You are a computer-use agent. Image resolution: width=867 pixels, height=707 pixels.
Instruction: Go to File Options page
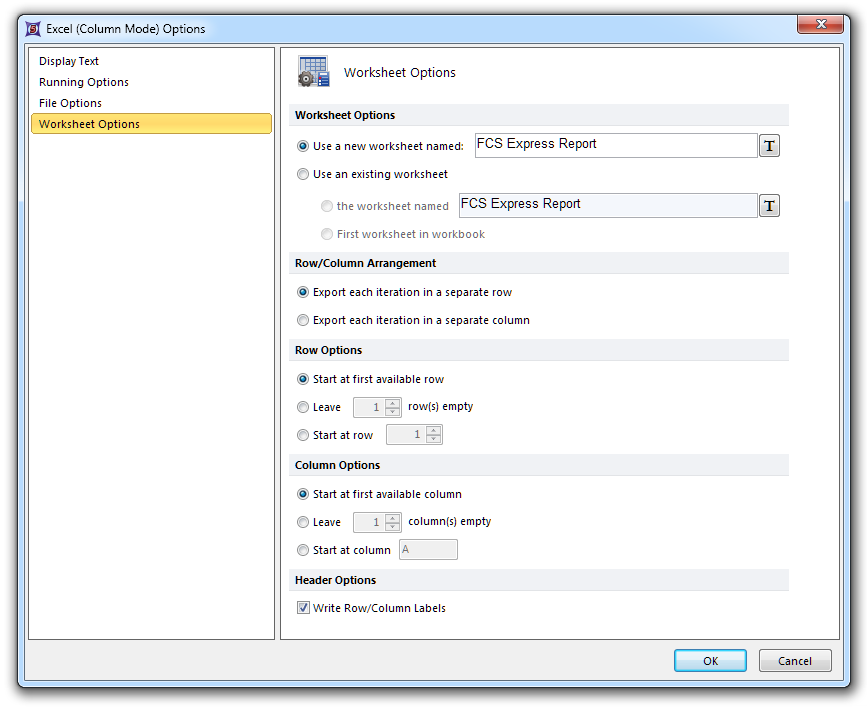click(x=70, y=103)
